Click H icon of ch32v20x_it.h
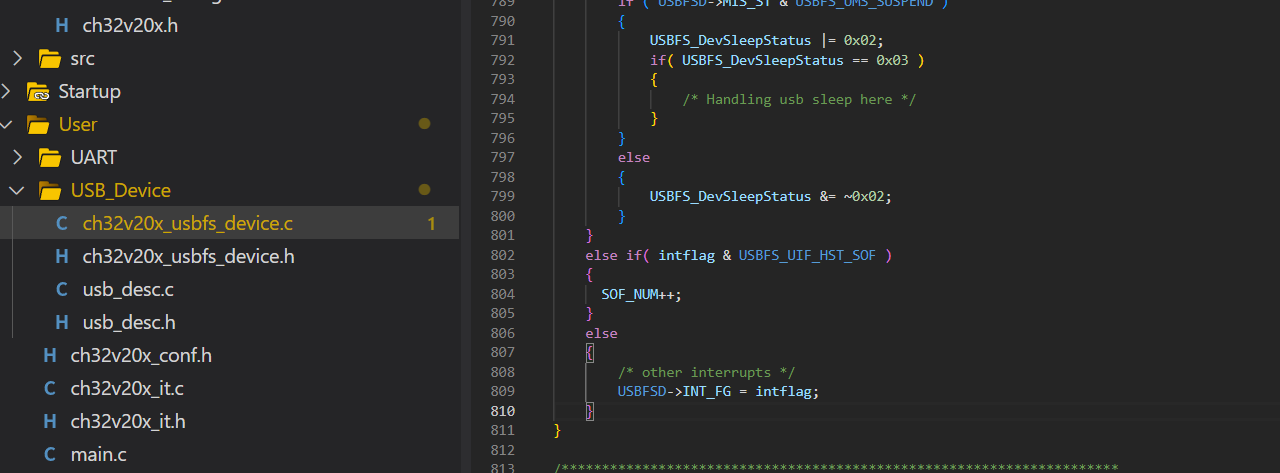Image resolution: width=1280 pixels, height=473 pixels. click(x=50, y=421)
